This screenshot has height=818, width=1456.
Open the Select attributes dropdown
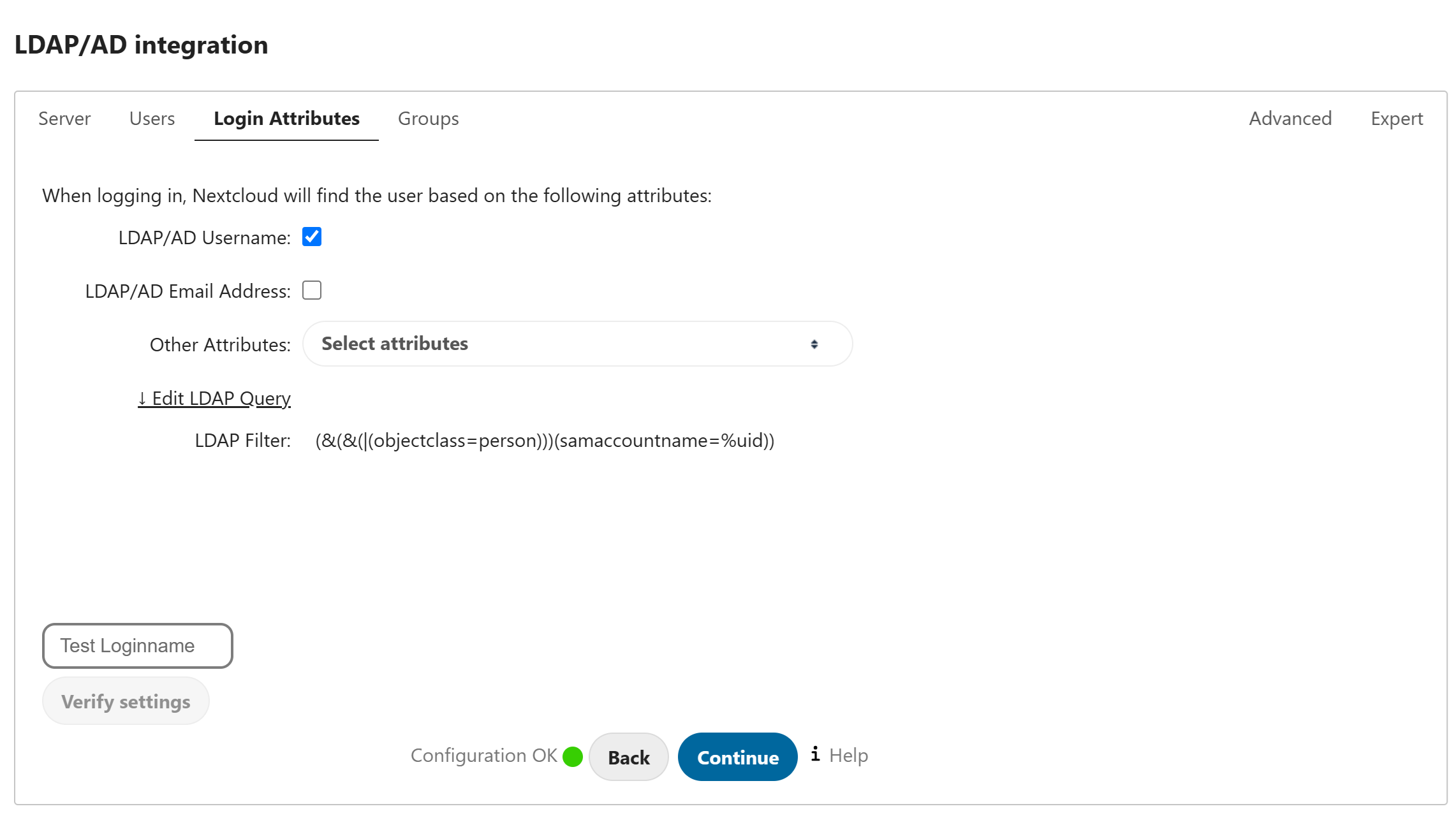pos(577,344)
